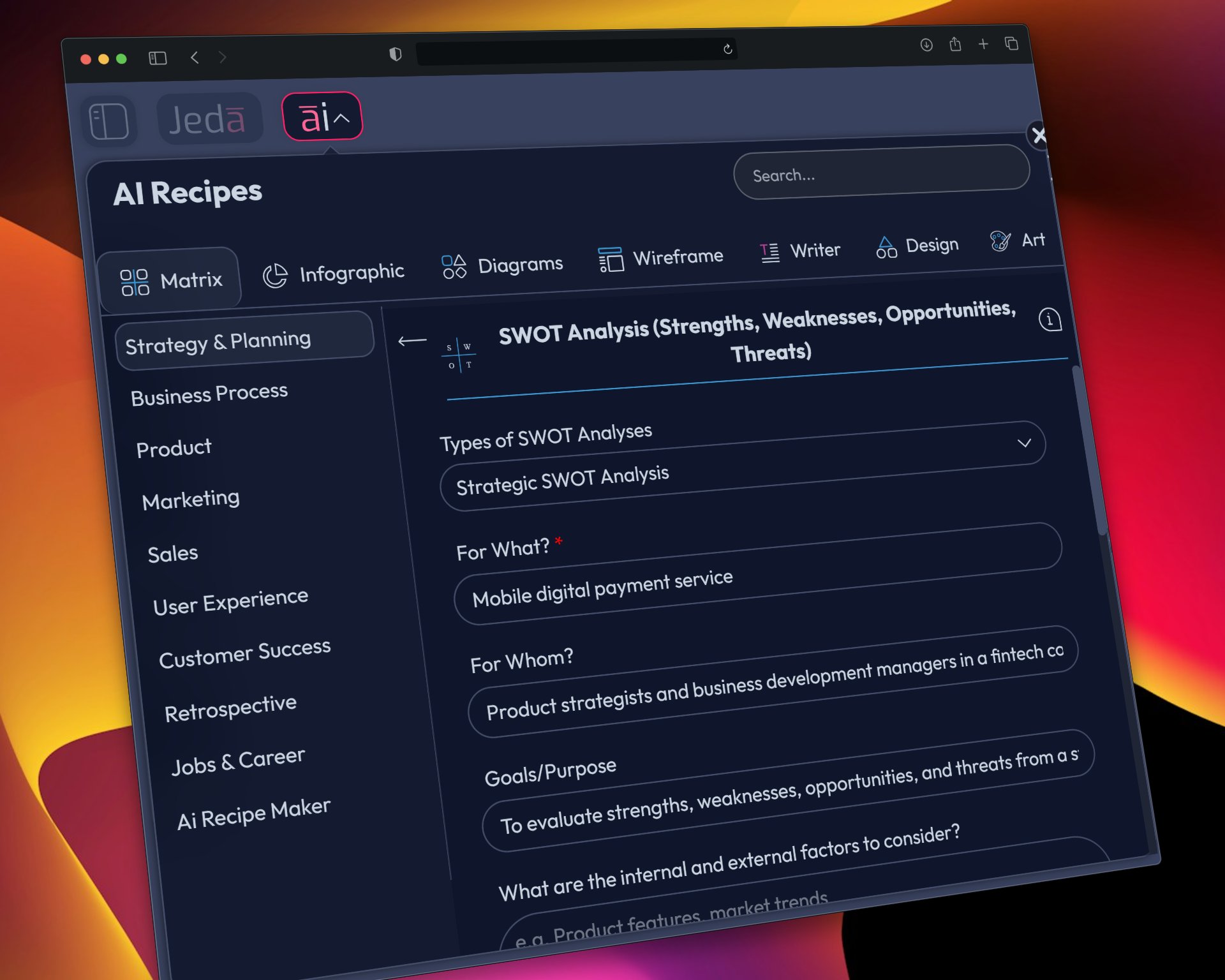
Task: Reload the page in browser toolbar
Action: pos(727,50)
